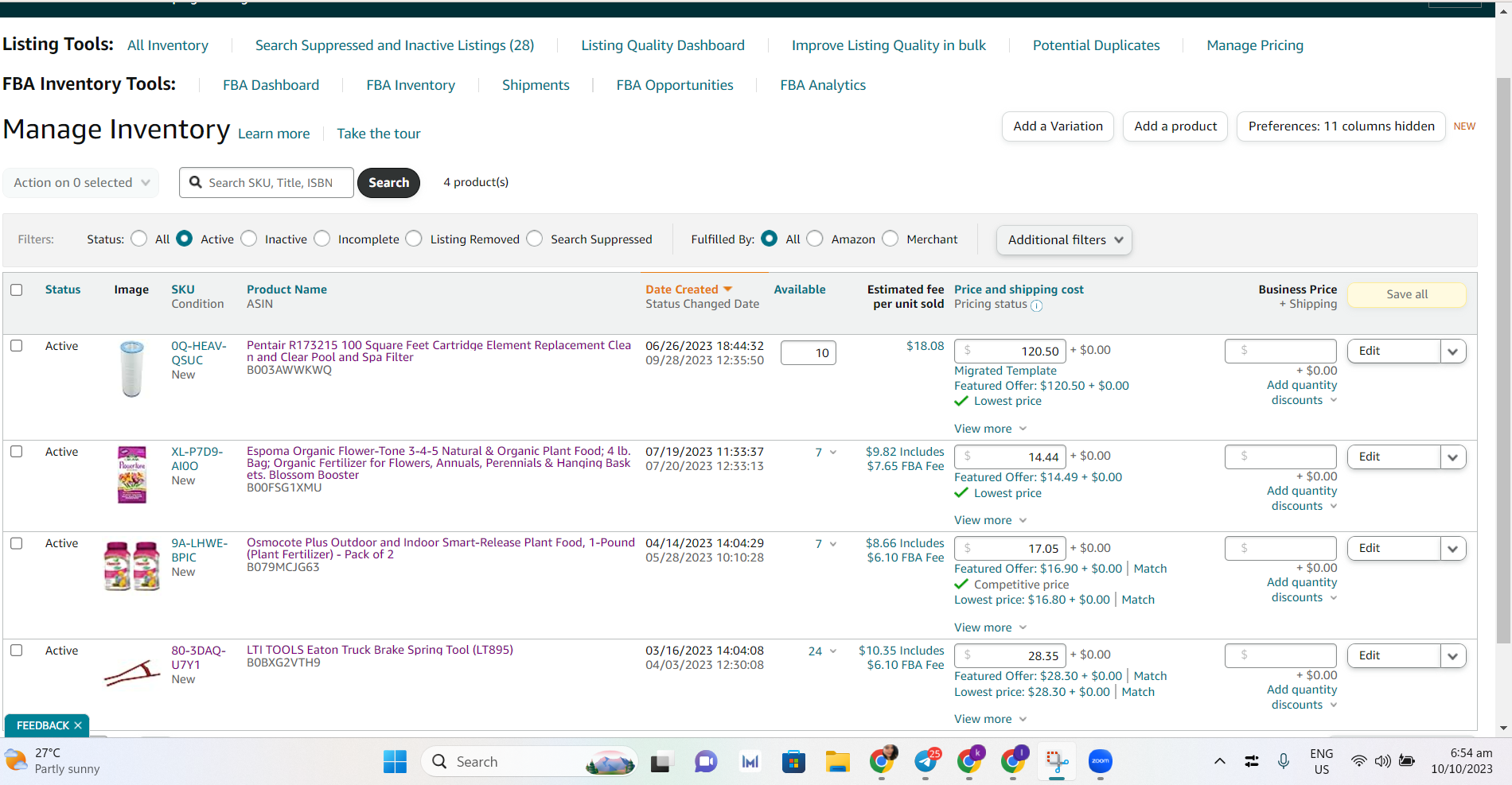This screenshot has width=1512, height=785.
Task: Click the Search SKU, Title, ISBN field
Action: (267, 183)
